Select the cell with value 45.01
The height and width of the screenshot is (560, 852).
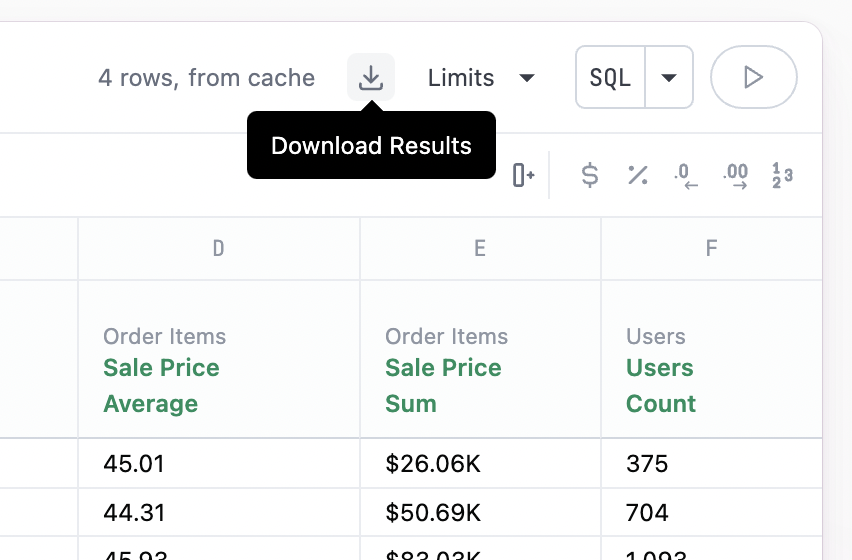(x=219, y=464)
